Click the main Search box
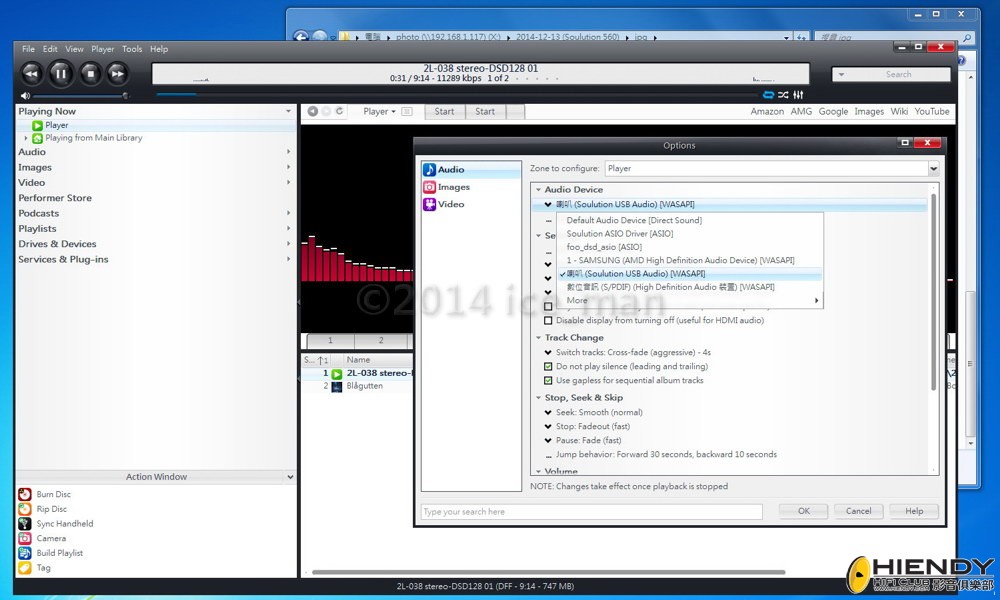The height and width of the screenshot is (600, 1000). 891,75
